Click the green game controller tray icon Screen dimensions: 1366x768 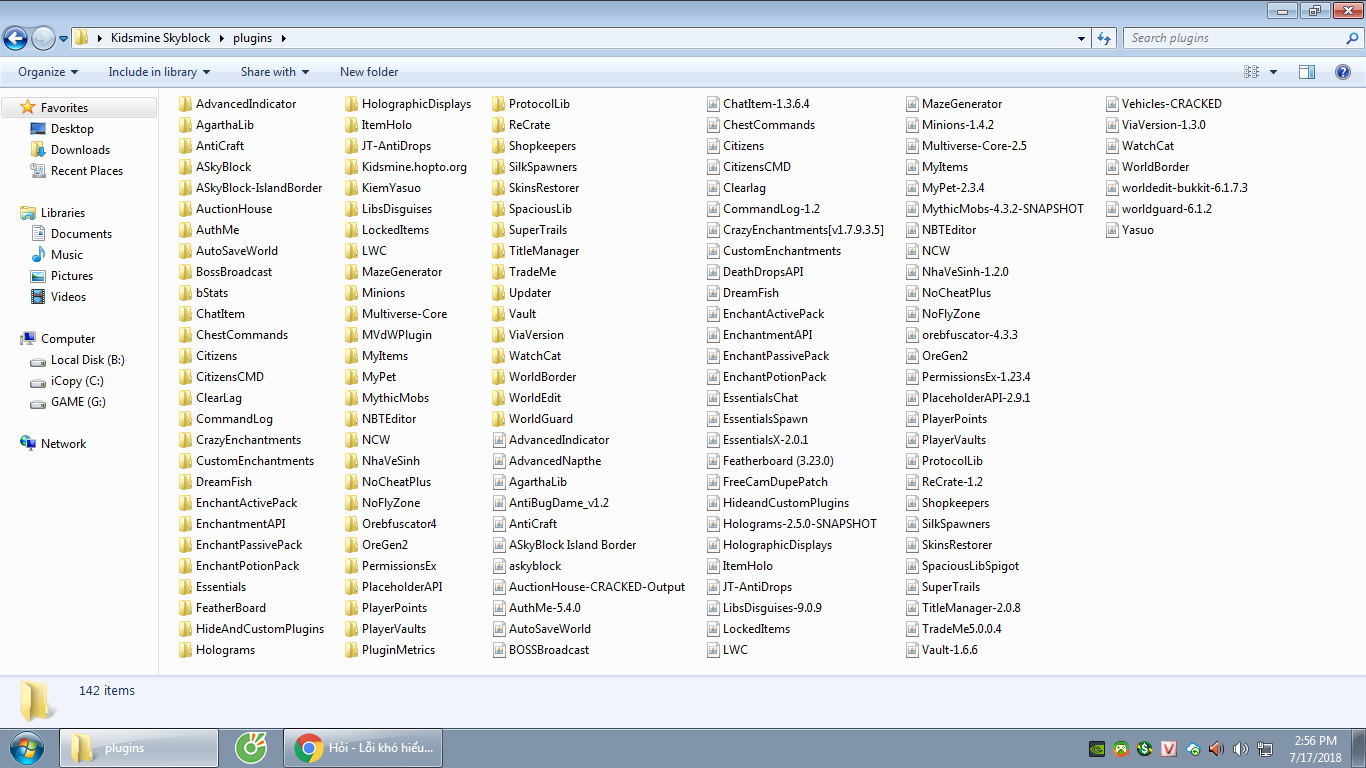click(x=1122, y=749)
